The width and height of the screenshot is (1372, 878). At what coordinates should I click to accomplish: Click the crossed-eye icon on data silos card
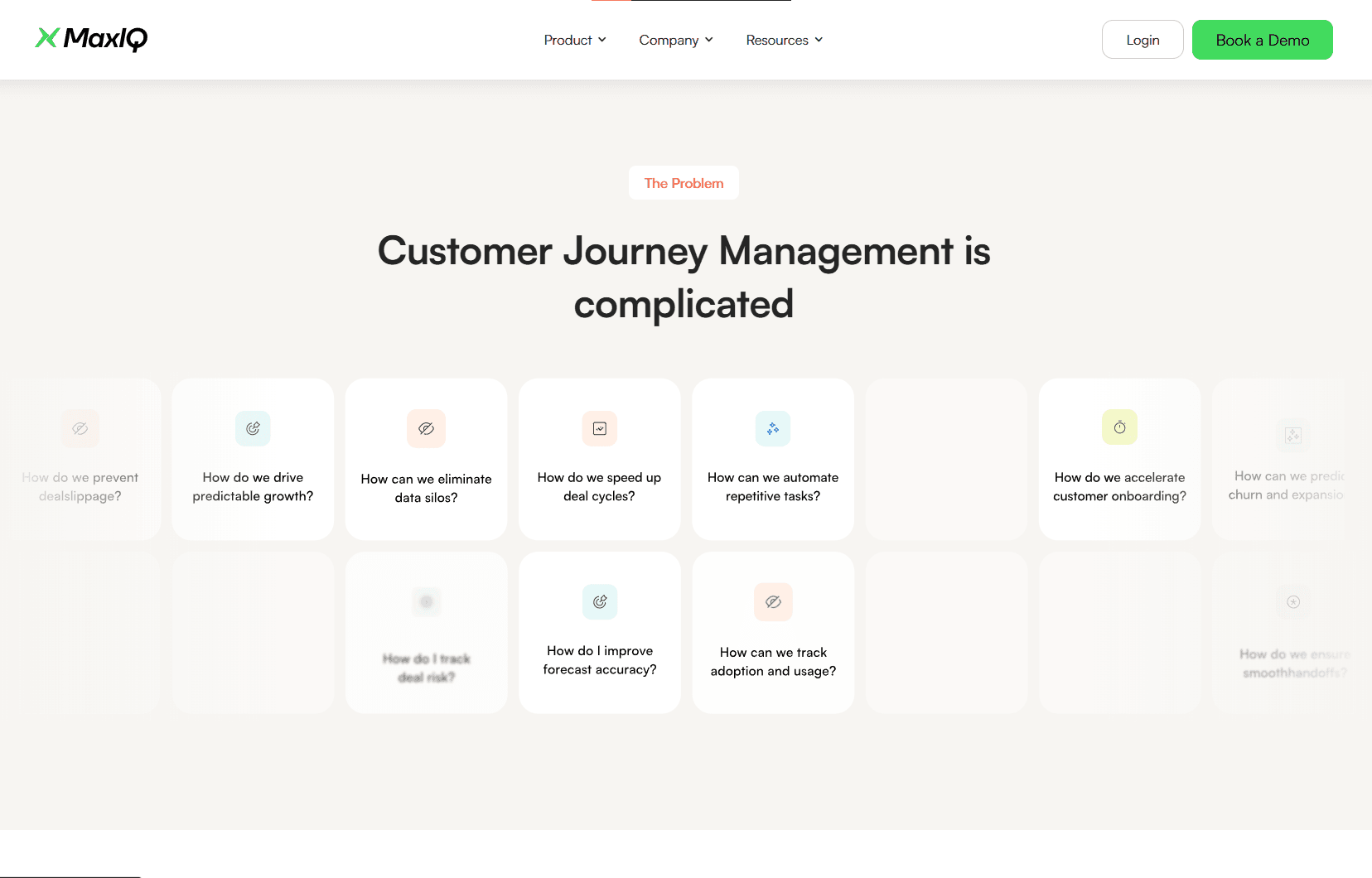tap(426, 428)
